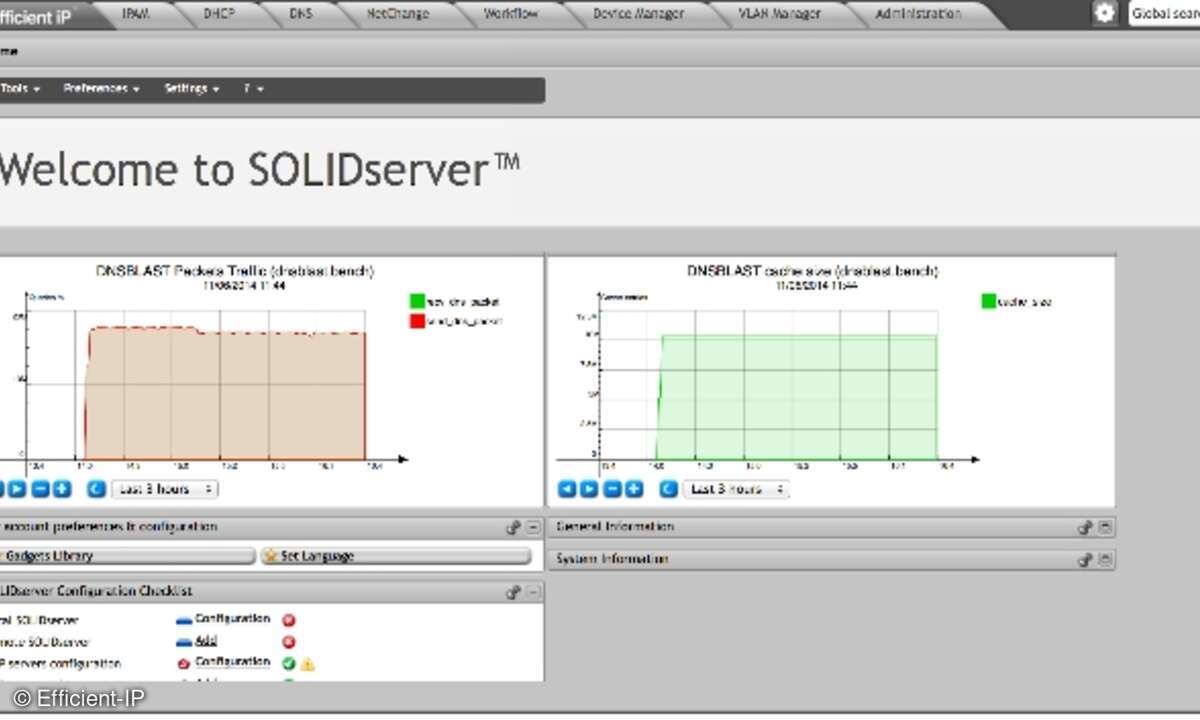
Task: Click the Efficient iP logo
Action: click(36, 17)
